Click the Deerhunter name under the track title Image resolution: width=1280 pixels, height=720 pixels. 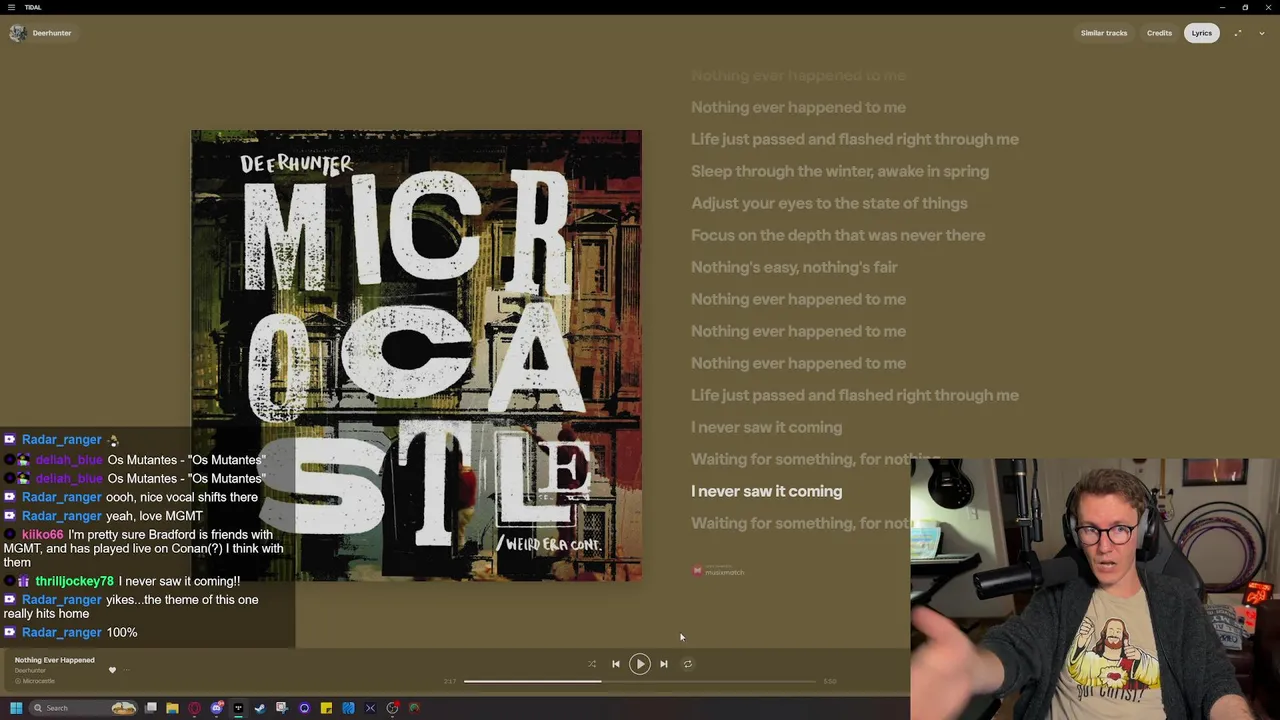[30, 670]
